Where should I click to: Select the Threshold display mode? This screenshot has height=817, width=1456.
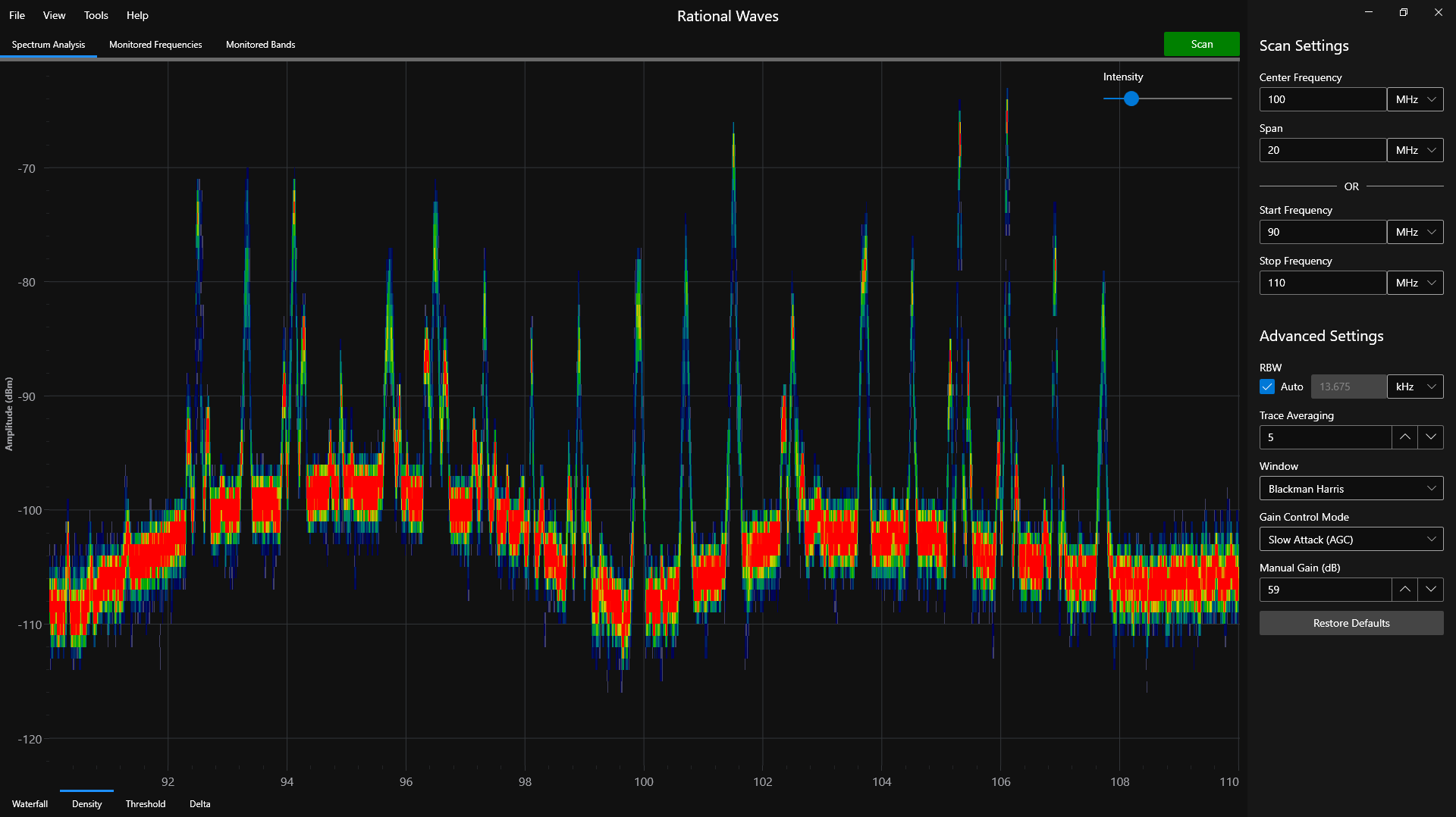[146, 803]
